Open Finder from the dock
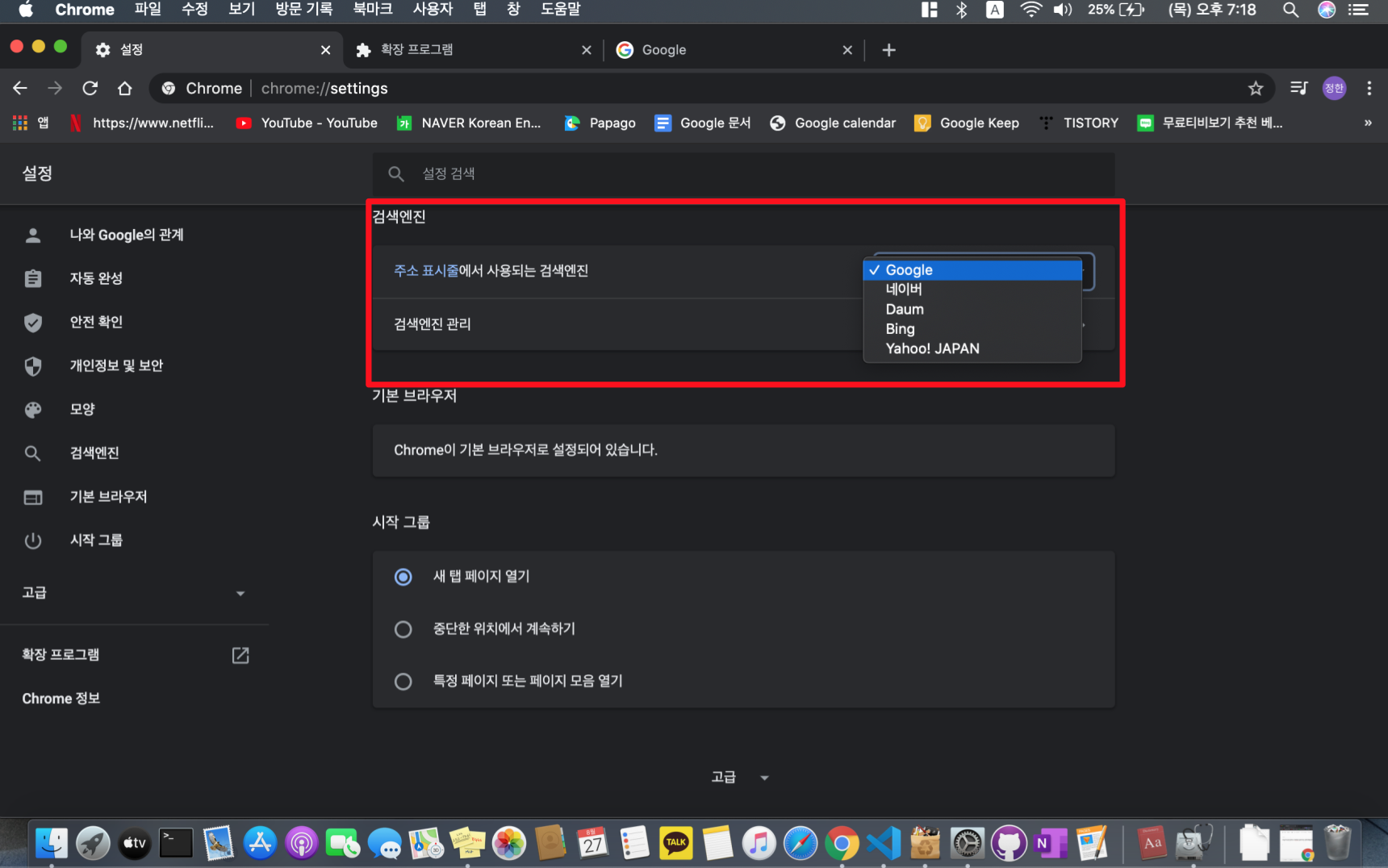This screenshot has height=868, width=1388. 52,843
